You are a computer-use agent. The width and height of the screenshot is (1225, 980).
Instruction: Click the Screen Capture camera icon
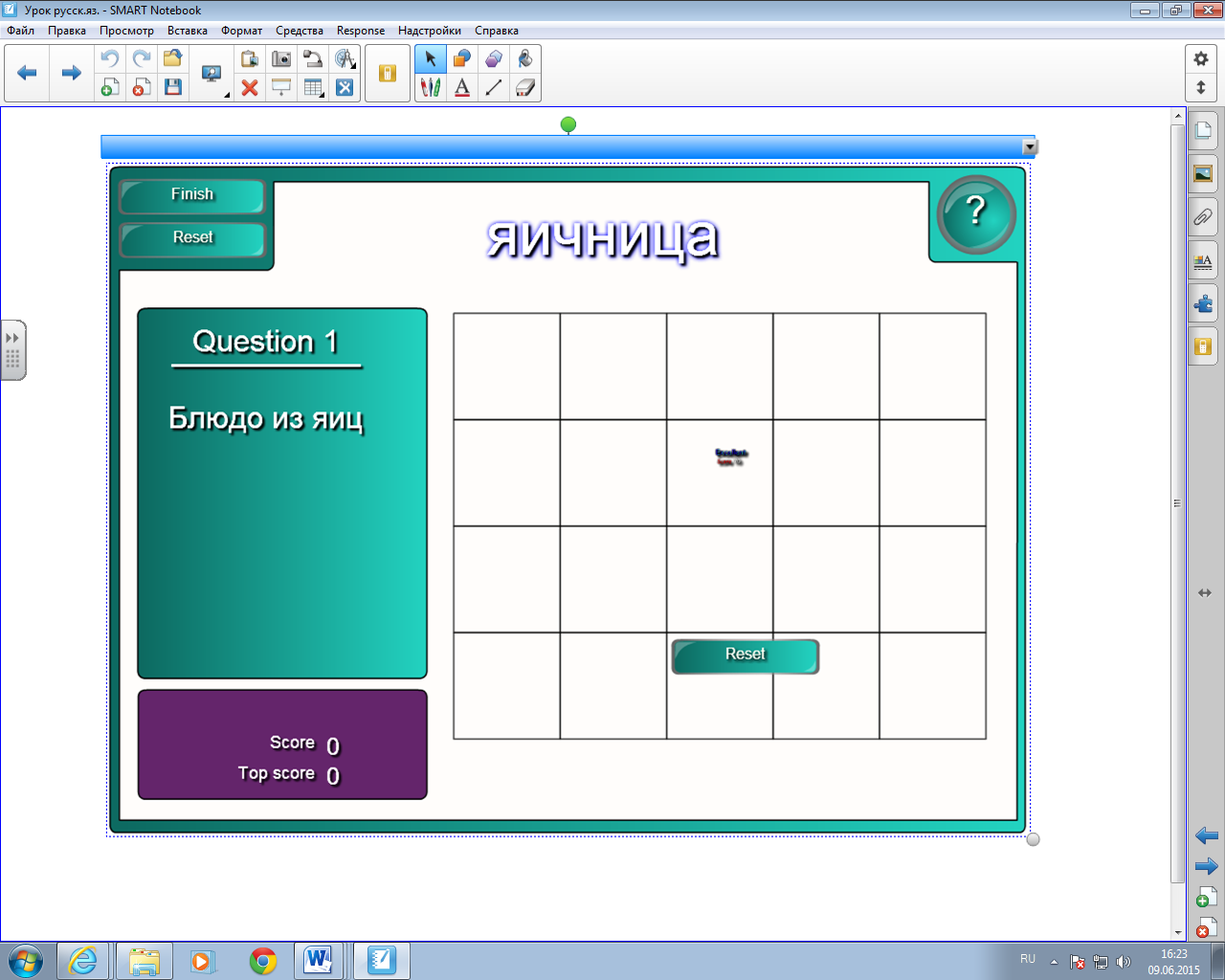(x=281, y=59)
